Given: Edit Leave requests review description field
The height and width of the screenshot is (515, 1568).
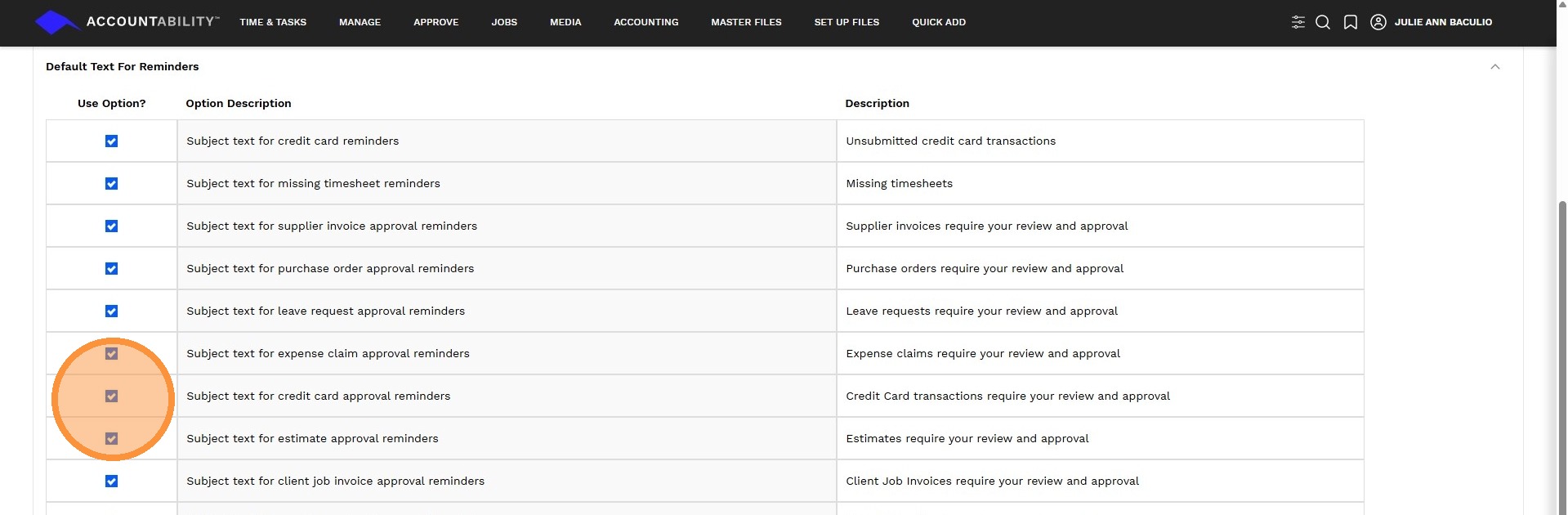Looking at the screenshot, I should click(x=1100, y=311).
